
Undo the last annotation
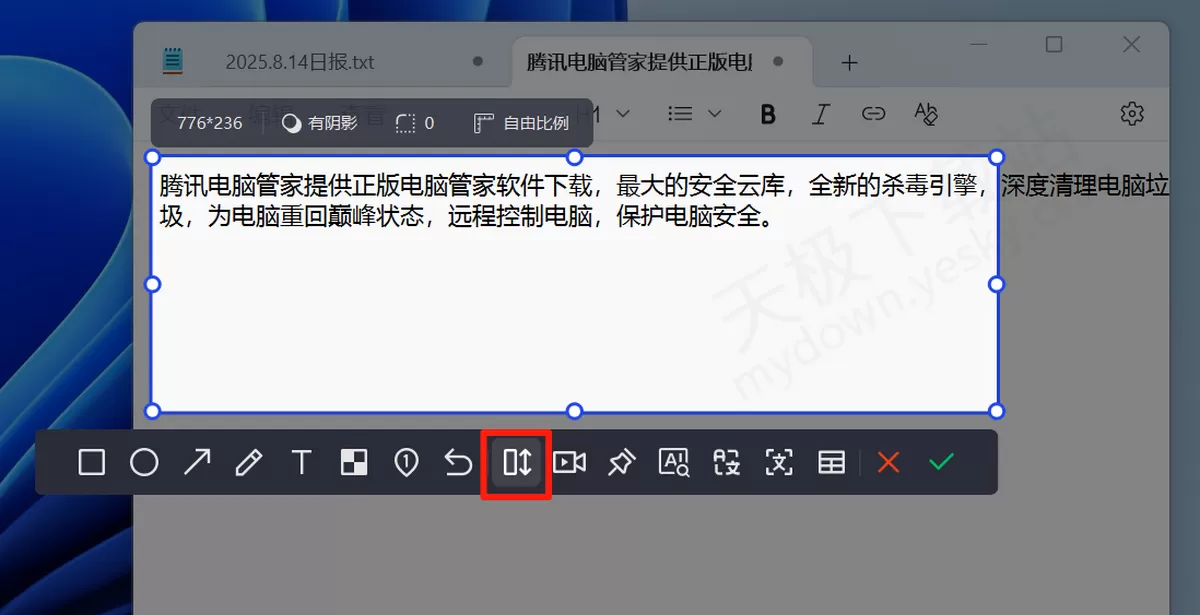(x=458, y=462)
